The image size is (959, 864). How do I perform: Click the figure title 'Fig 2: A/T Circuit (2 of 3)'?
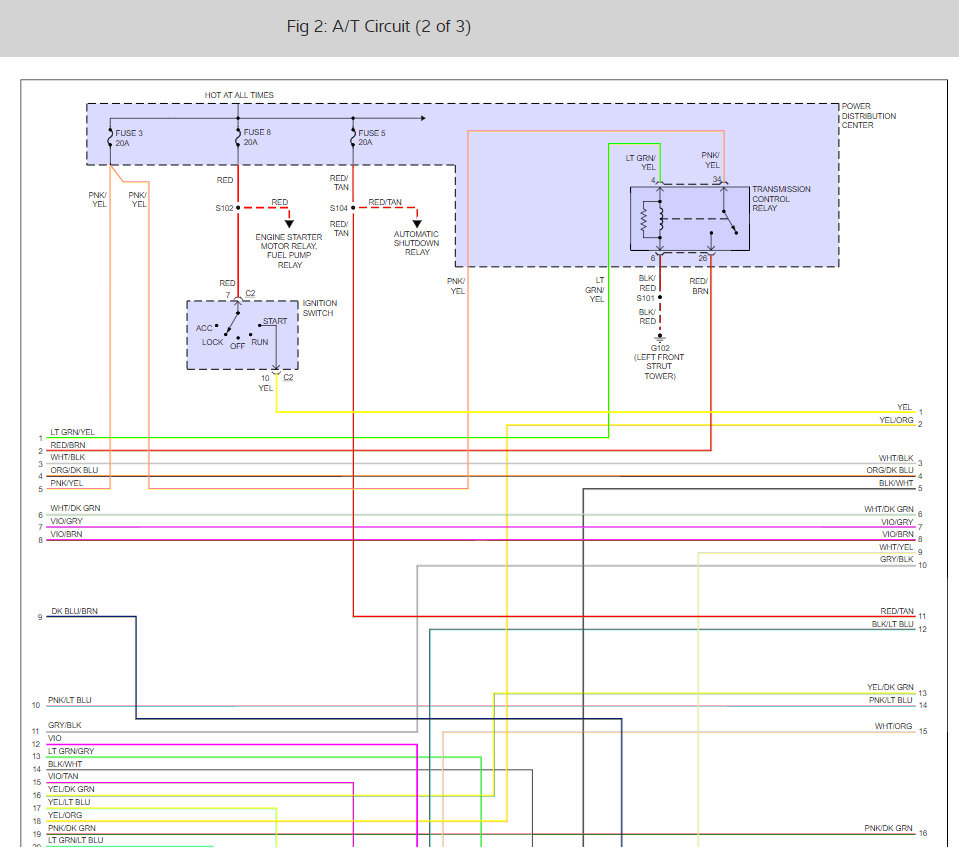point(379,26)
